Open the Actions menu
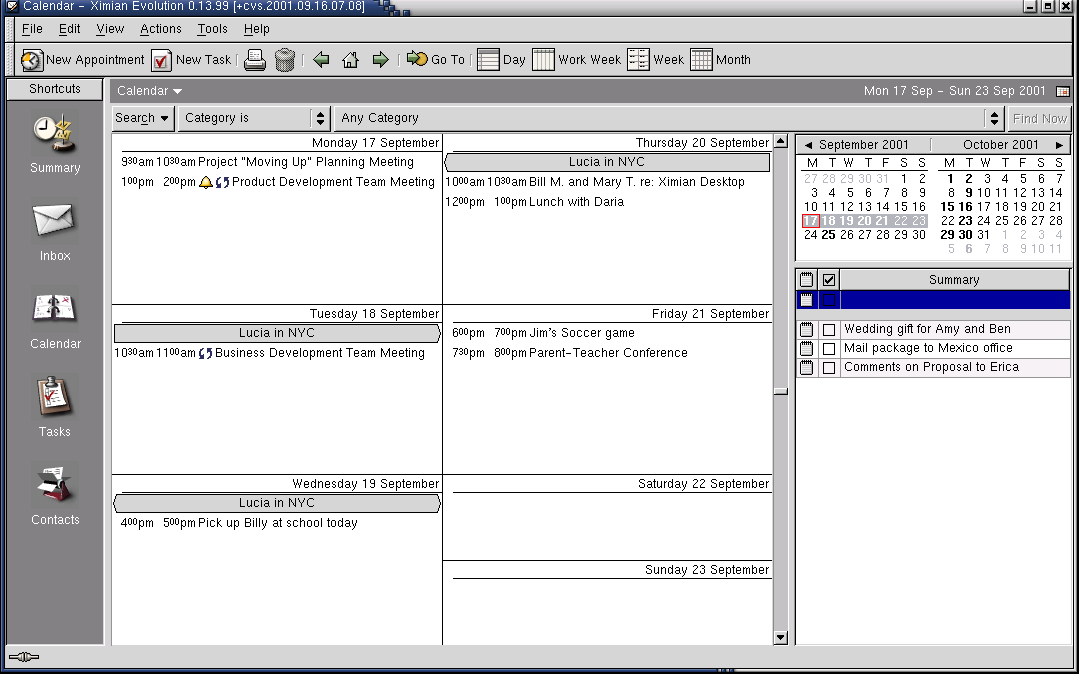 tap(160, 29)
